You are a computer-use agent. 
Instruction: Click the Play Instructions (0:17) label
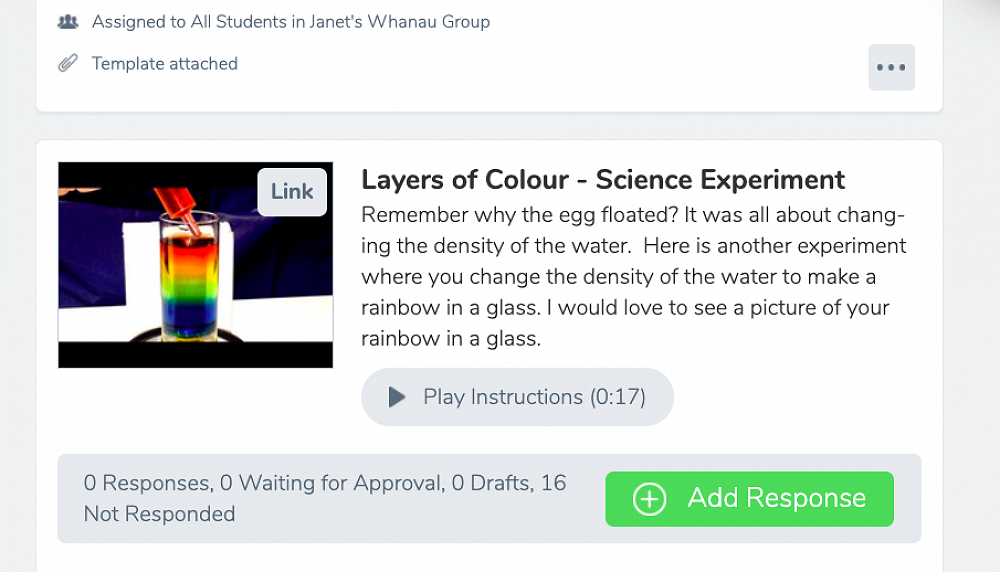point(534,397)
